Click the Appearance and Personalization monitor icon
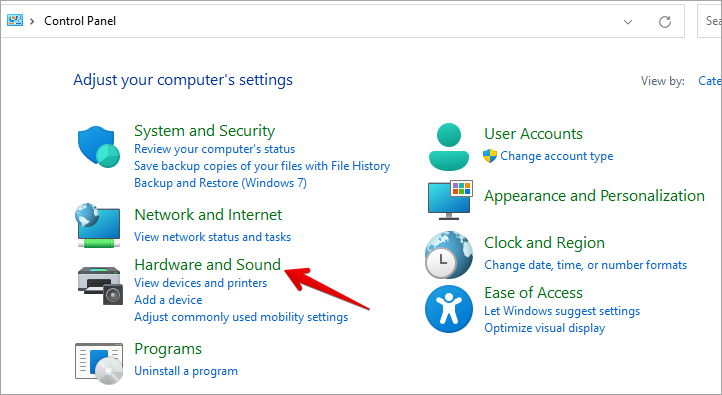The height and width of the screenshot is (395, 722). tap(450, 200)
